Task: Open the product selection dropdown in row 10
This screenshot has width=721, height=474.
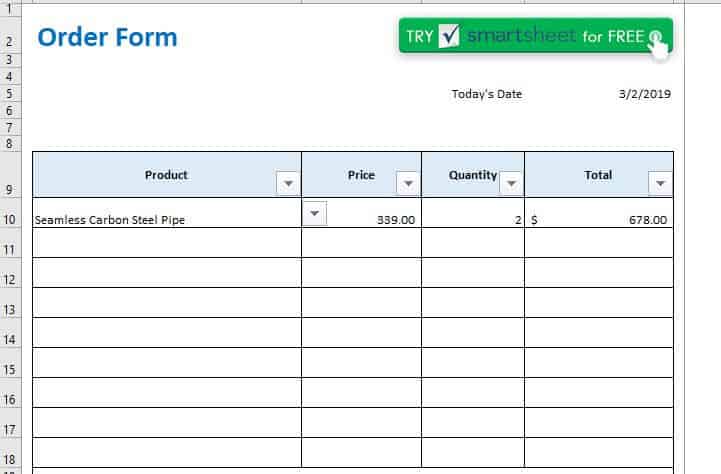Action: point(314,213)
